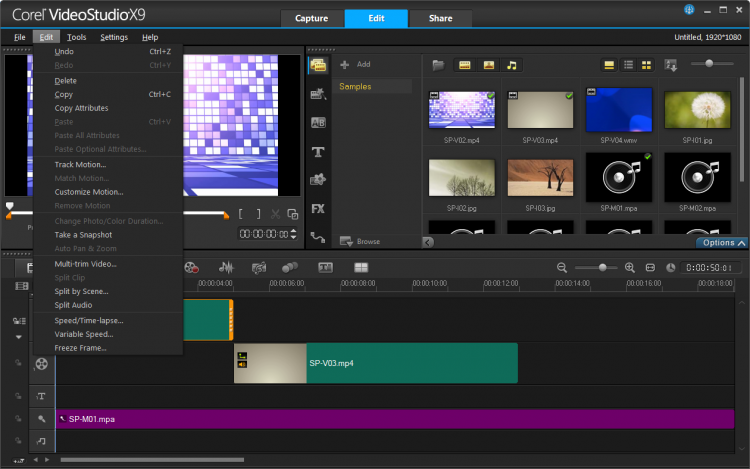Click the timeline zoom out magnifier
Viewport: 750px width, 469px height.
point(562,268)
